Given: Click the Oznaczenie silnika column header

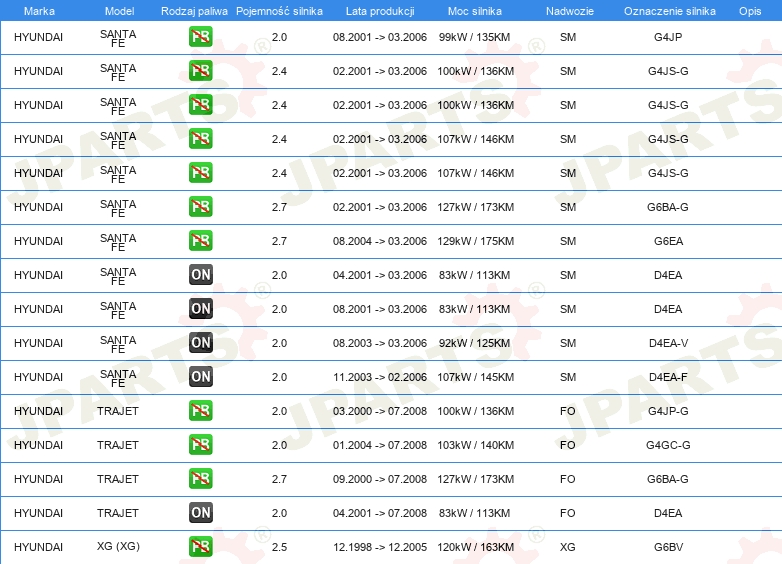Looking at the screenshot, I should click(x=670, y=11).
